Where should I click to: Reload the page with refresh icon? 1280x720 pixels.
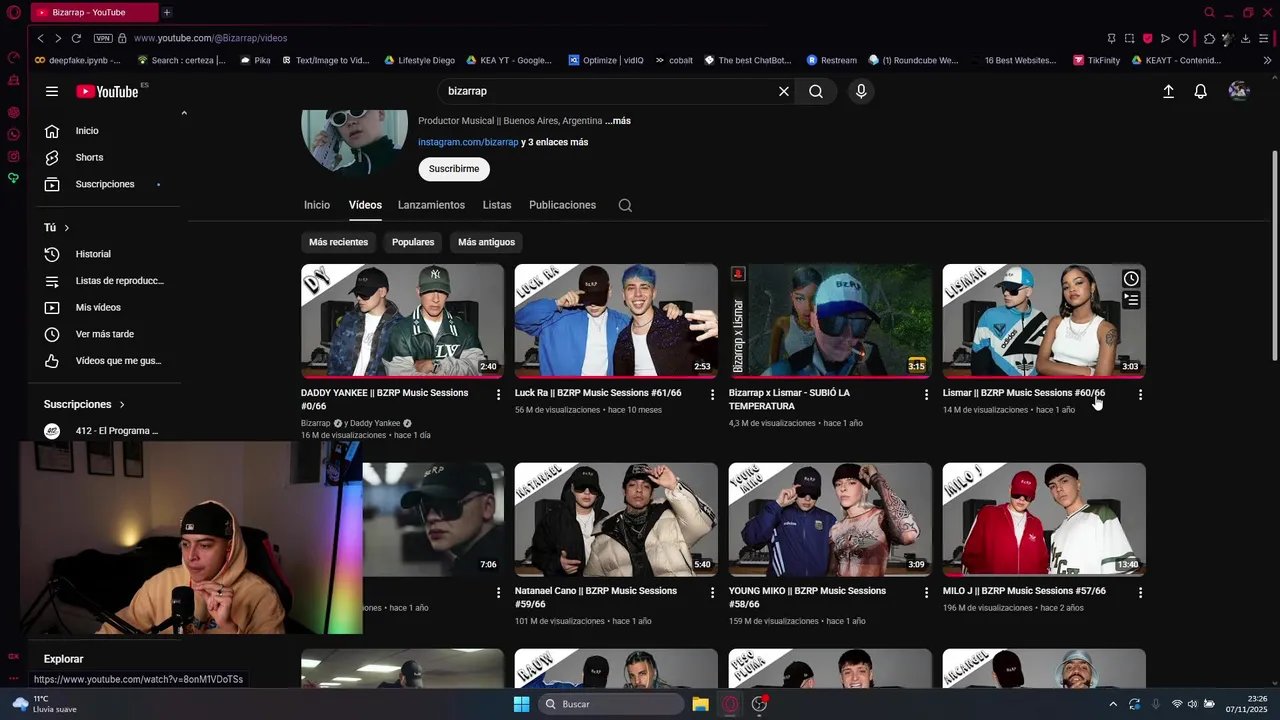click(76, 38)
